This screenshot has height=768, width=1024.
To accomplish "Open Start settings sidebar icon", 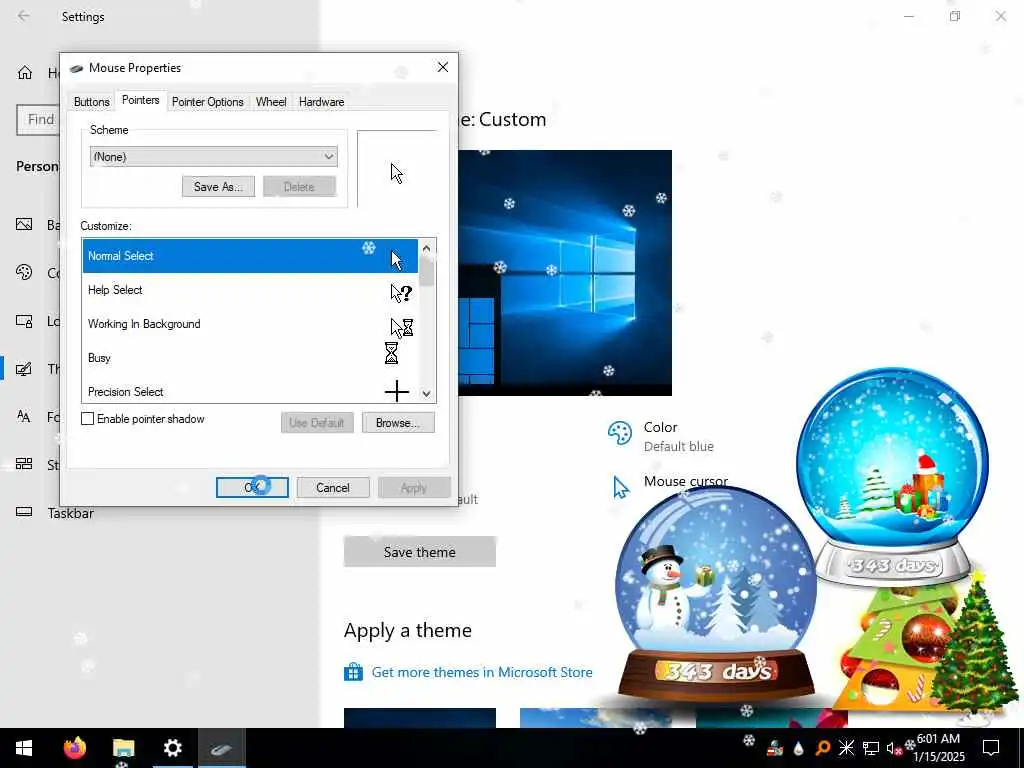I will coord(24,464).
